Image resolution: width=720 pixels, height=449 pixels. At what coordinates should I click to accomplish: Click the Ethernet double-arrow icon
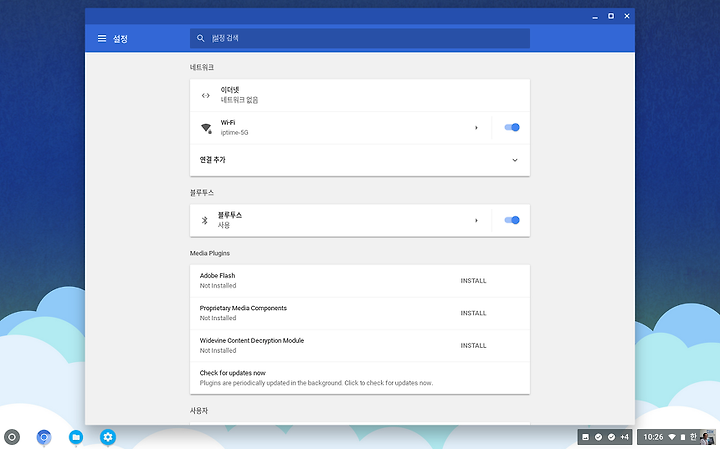click(x=206, y=95)
